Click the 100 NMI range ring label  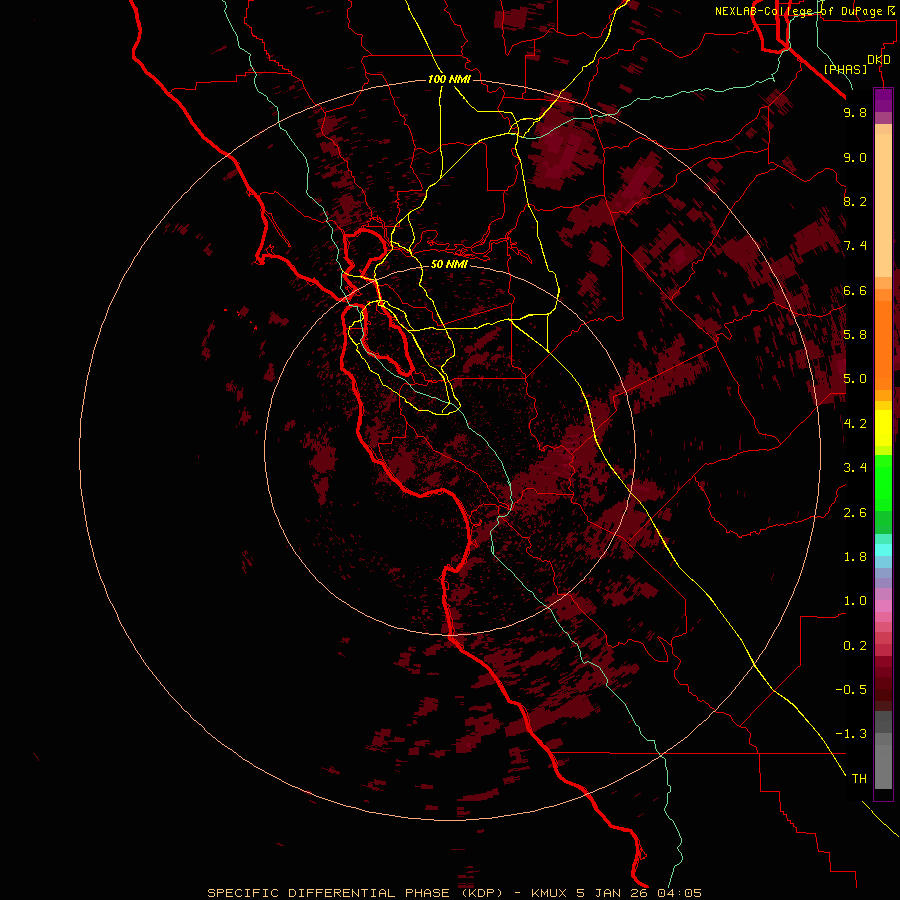(449, 79)
